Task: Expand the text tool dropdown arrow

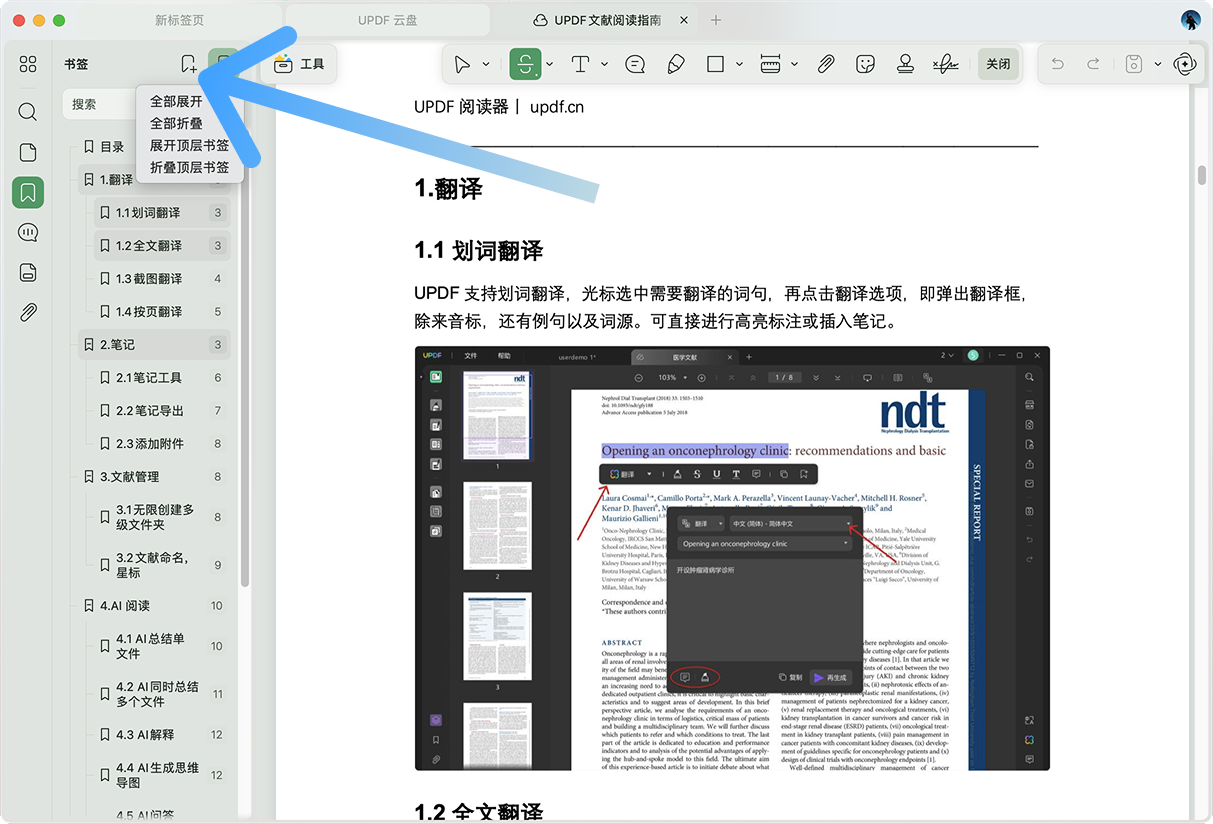Action: [604, 64]
